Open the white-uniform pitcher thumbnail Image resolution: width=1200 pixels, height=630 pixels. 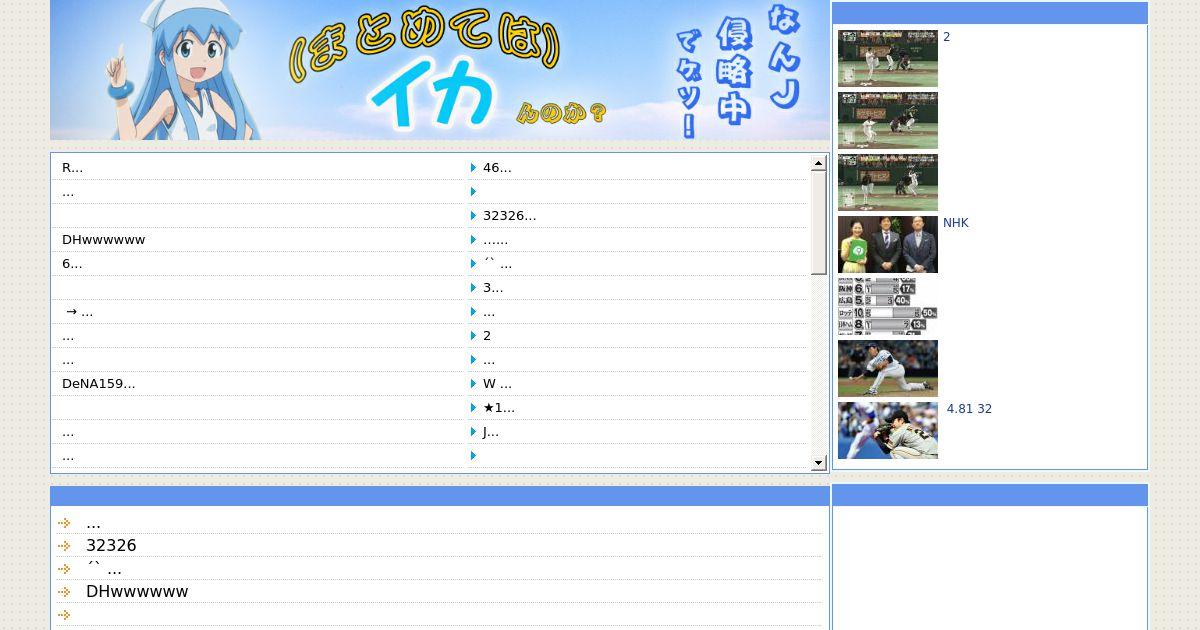(888, 368)
